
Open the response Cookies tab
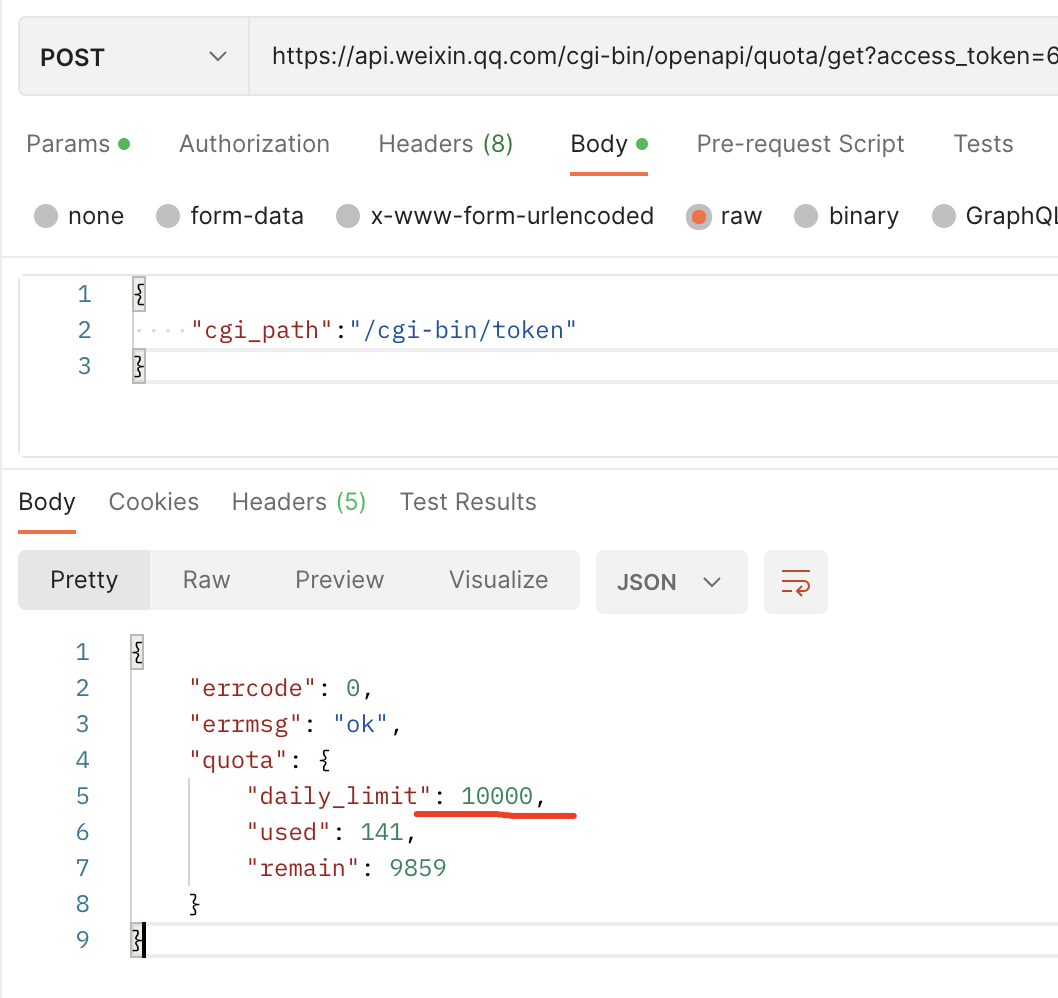pyautogui.click(x=154, y=502)
